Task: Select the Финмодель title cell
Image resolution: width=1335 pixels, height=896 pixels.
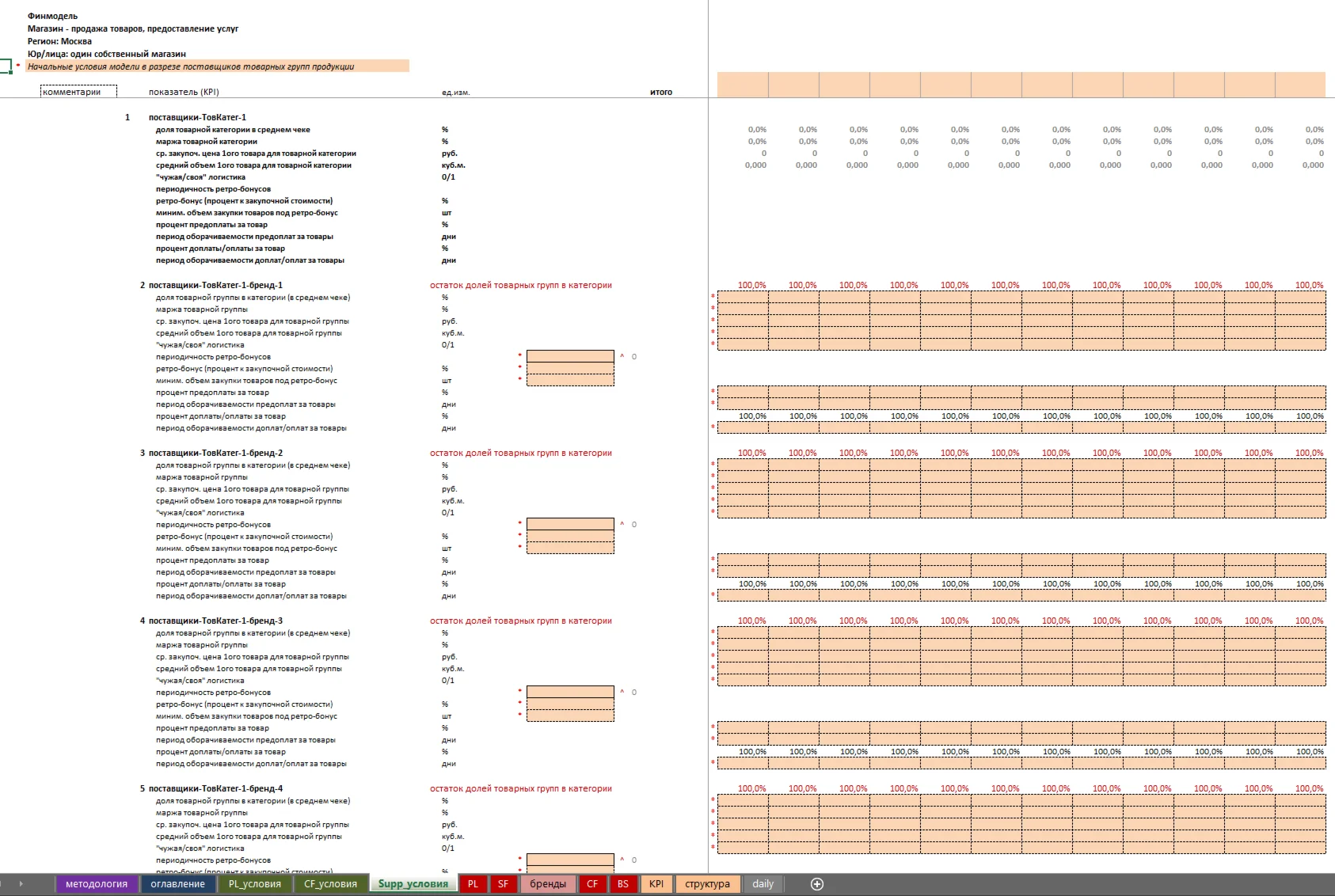Action: pyautogui.click(x=52, y=16)
